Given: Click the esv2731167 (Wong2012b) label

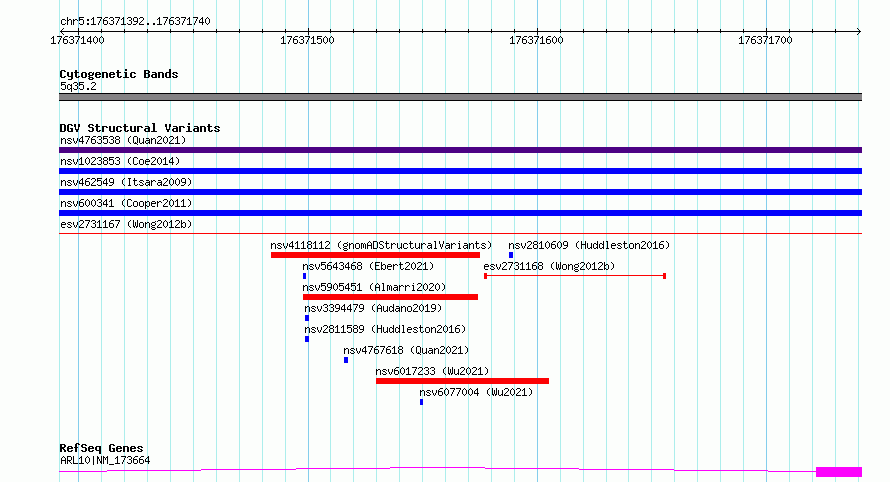Looking at the screenshot, I should point(126,224).
